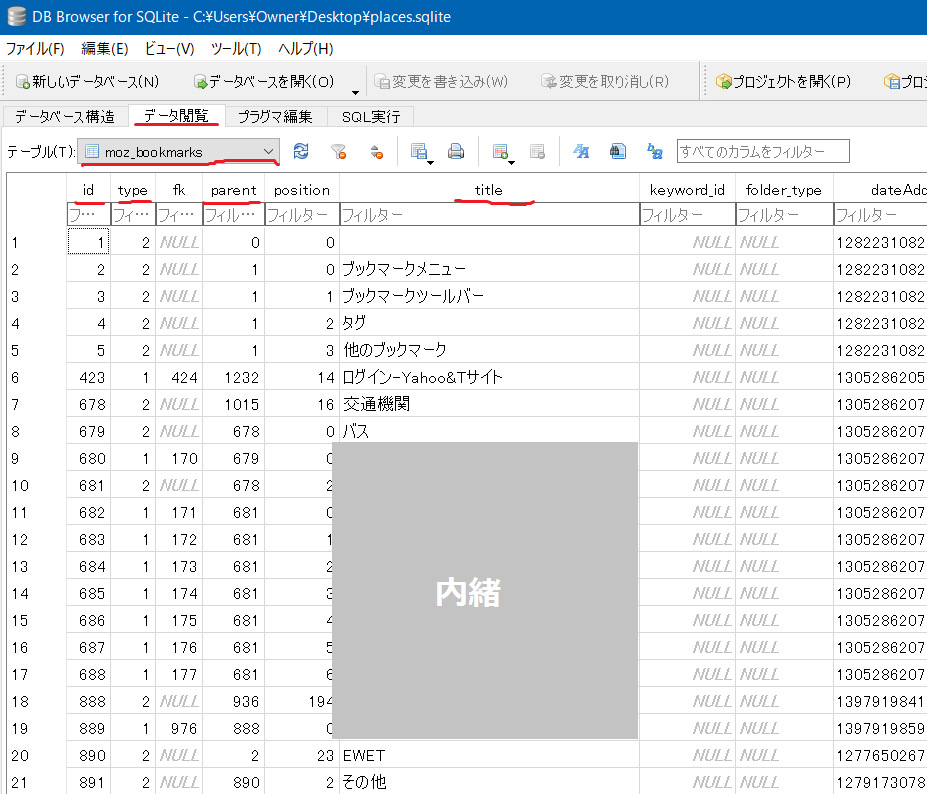The width and height of the screenshot is (927, 794).
Task: Select title cell 他のブックマーク
Action: tap(490, 351)
